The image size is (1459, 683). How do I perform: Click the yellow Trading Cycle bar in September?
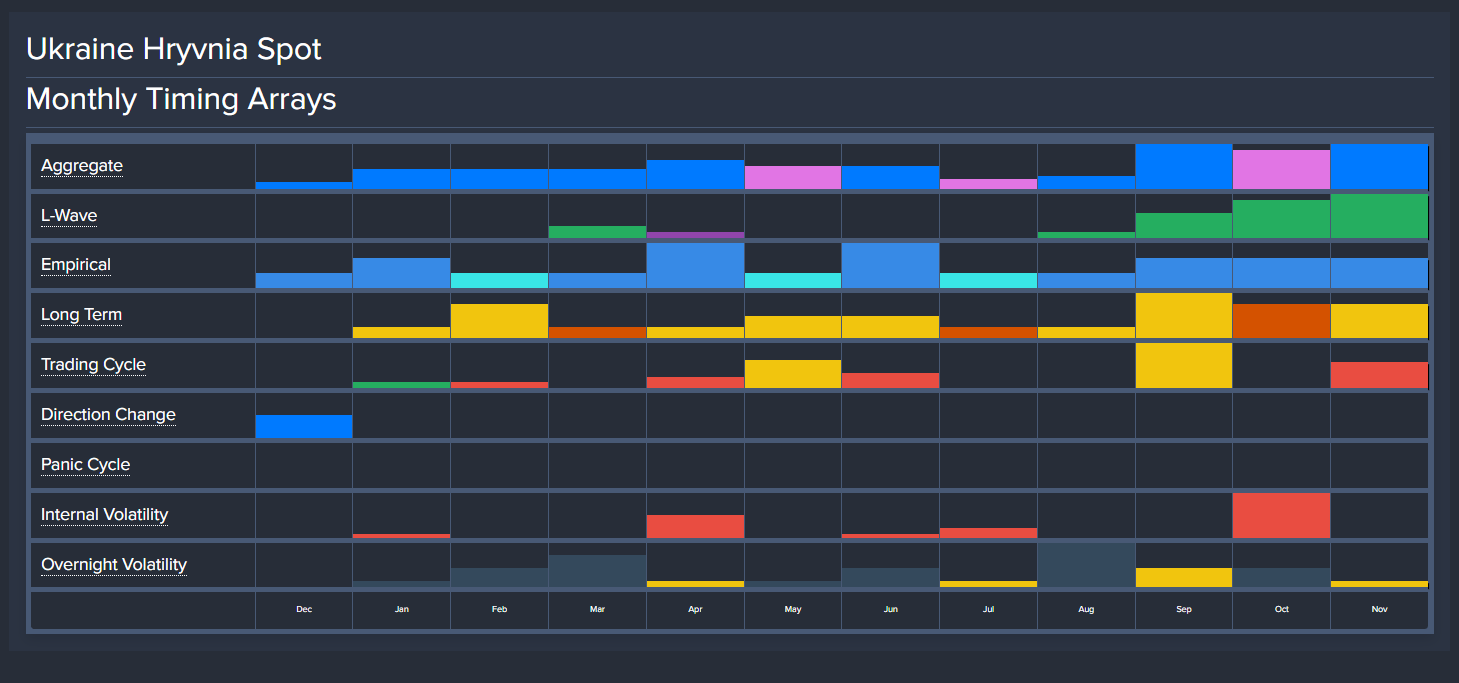(x=1184, y=365)
